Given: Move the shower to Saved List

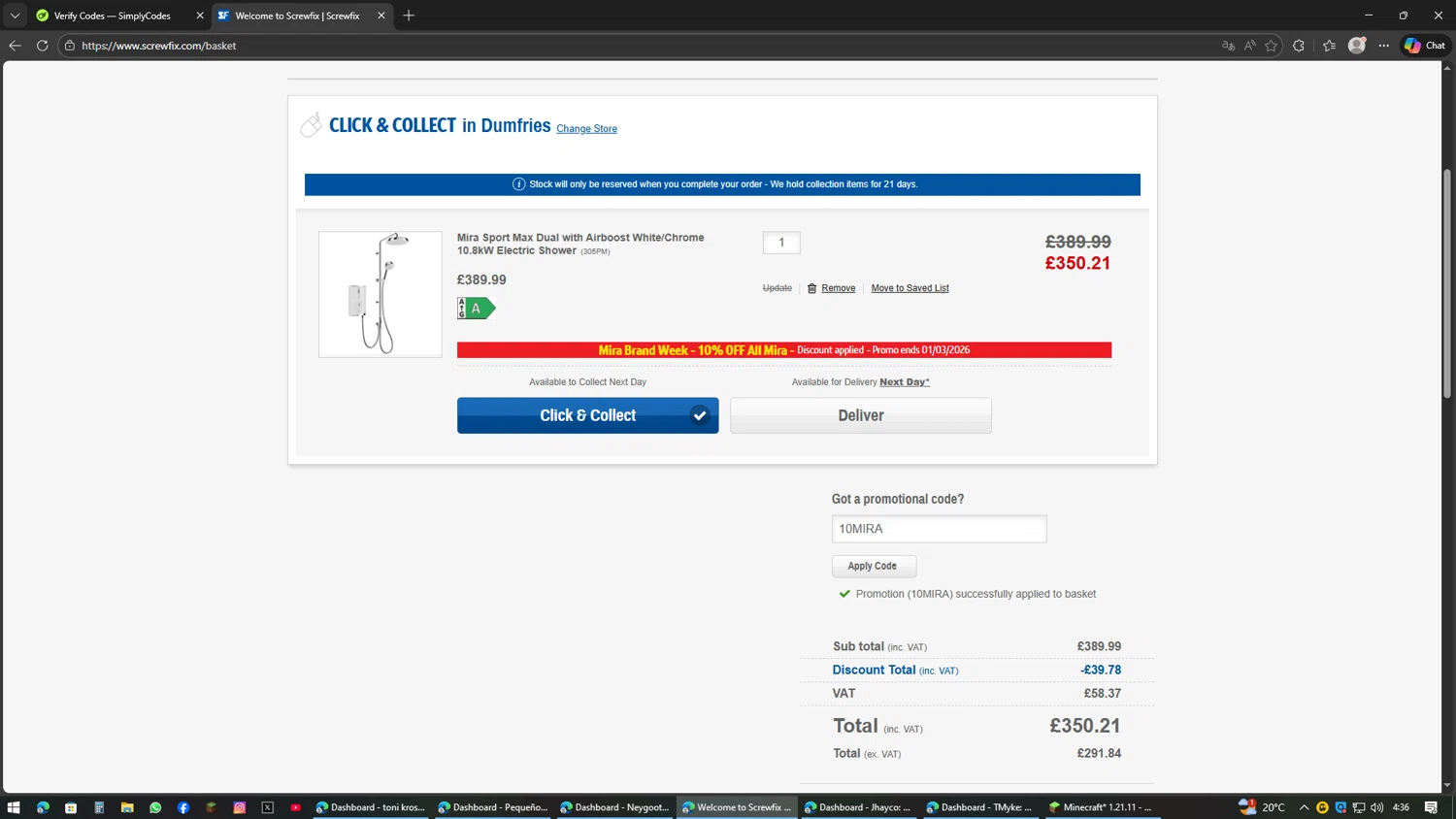Looking at the screenshot, I should click(910, 288).
